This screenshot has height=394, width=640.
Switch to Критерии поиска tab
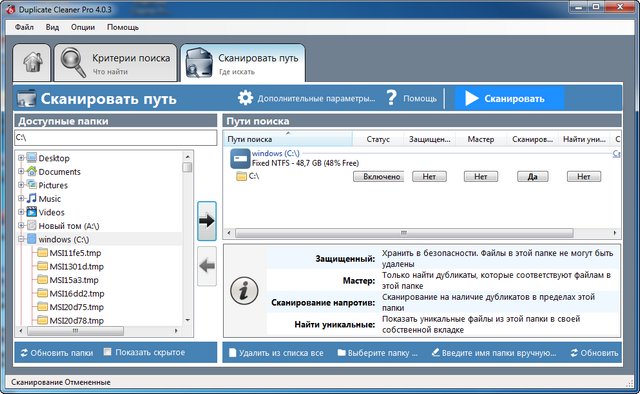116,63
